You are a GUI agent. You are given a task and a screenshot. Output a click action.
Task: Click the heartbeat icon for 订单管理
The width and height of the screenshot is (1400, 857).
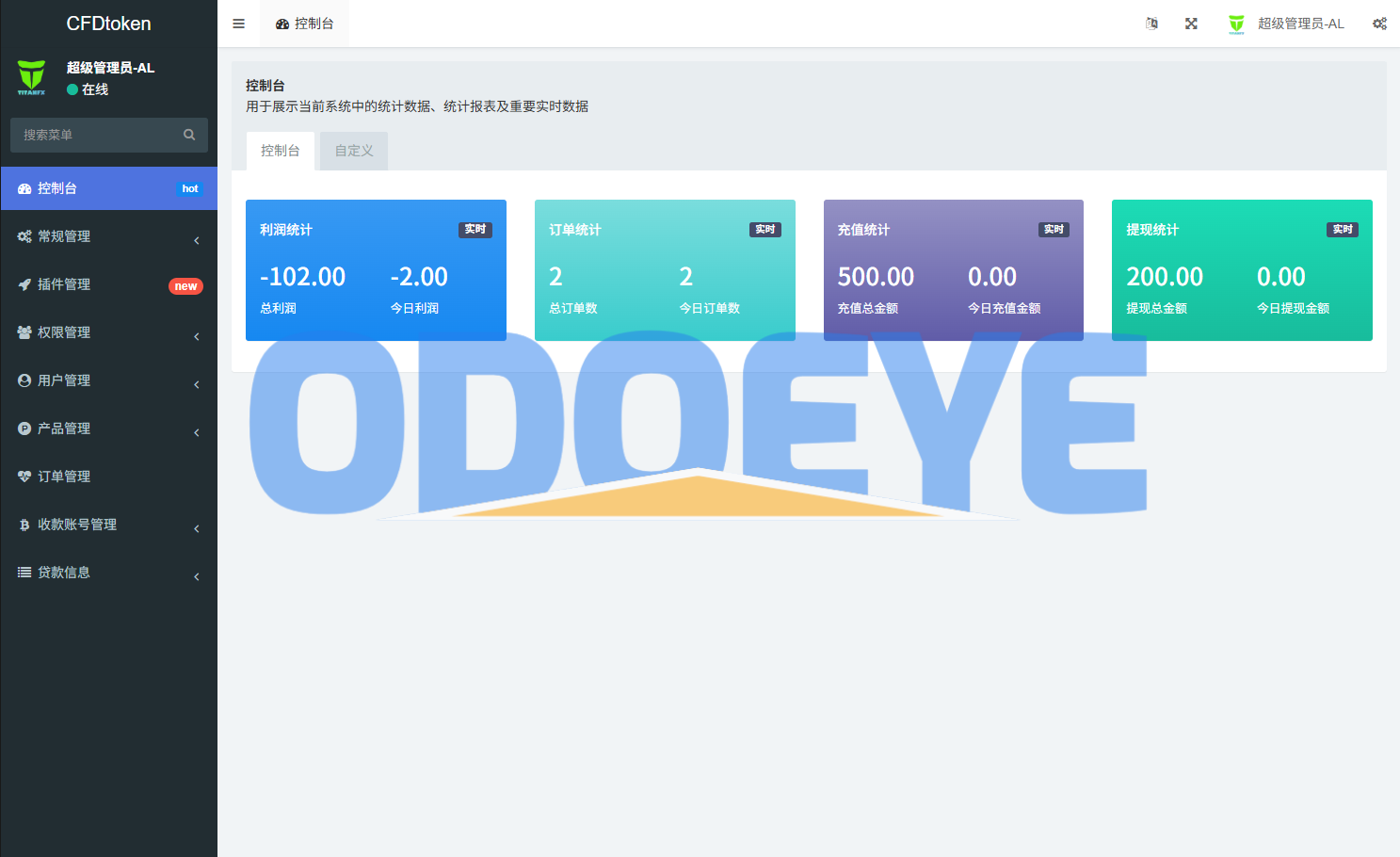tap(24, 477)
